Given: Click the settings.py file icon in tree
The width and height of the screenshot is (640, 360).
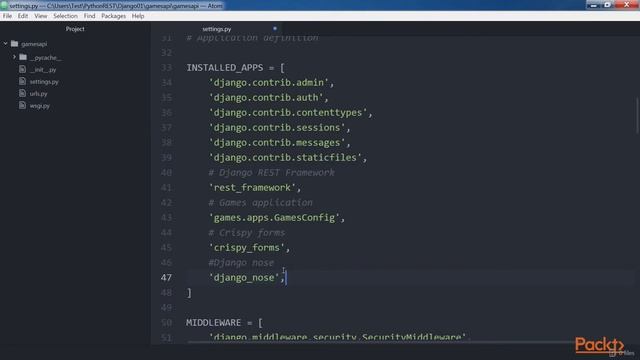Looking at the screenshot, I should (x=22, y=81).
